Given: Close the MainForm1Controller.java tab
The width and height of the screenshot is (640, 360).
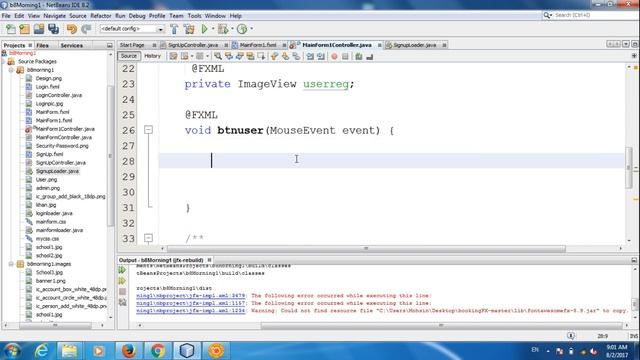Looking at the screenshot, I should 380,45.
